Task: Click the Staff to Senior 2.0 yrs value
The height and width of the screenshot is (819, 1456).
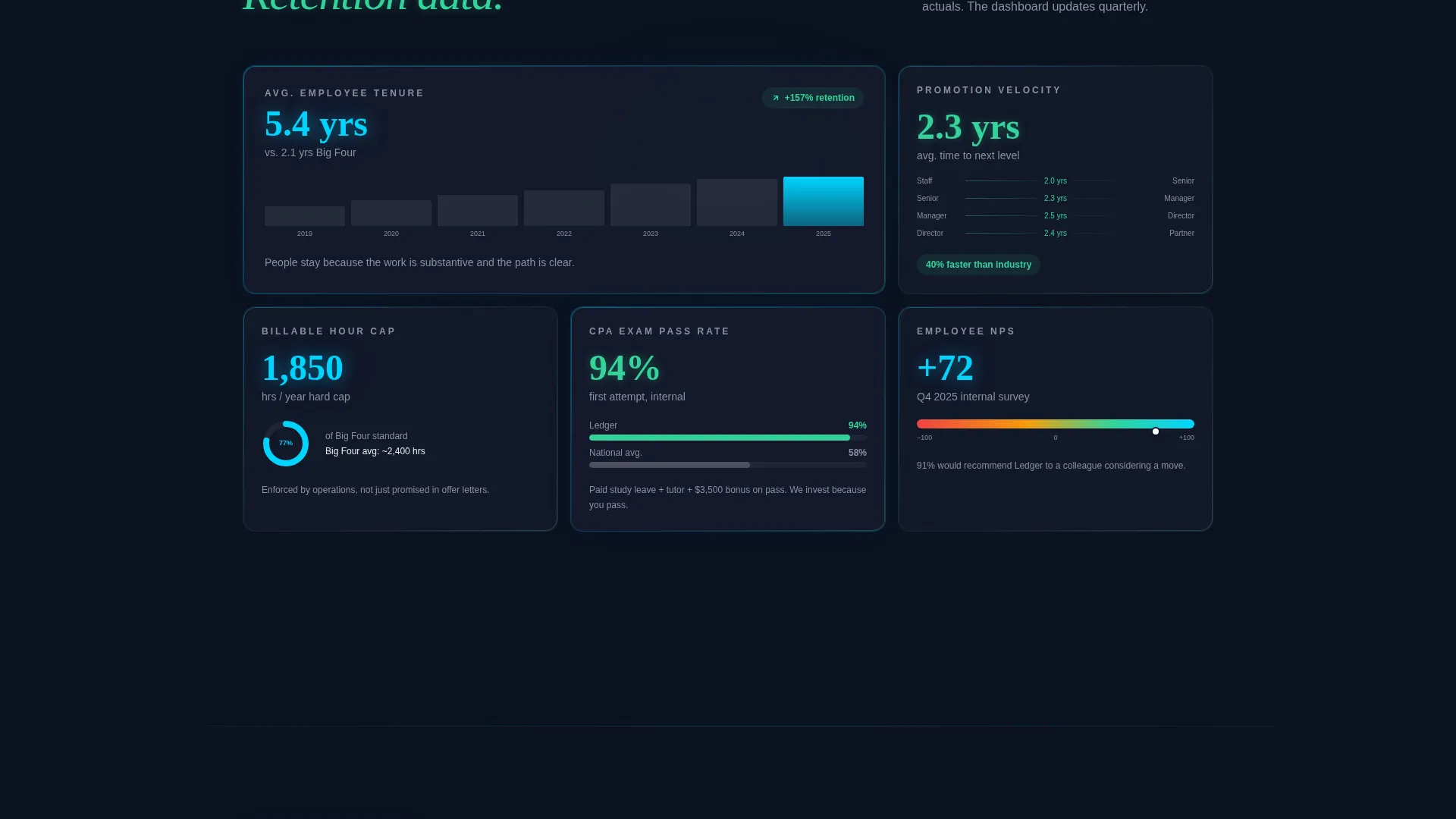Action: 1056,181
